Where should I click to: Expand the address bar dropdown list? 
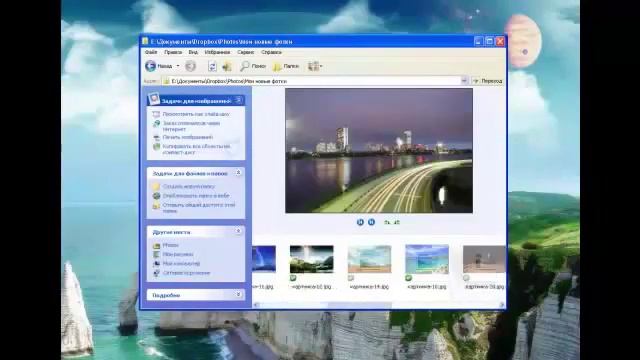click(x=464, y=81)
